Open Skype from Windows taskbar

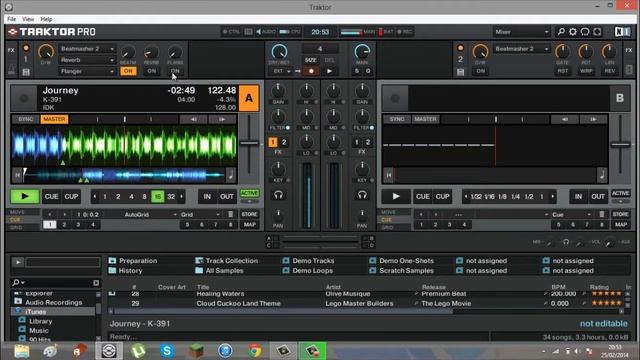pos(167,351)
